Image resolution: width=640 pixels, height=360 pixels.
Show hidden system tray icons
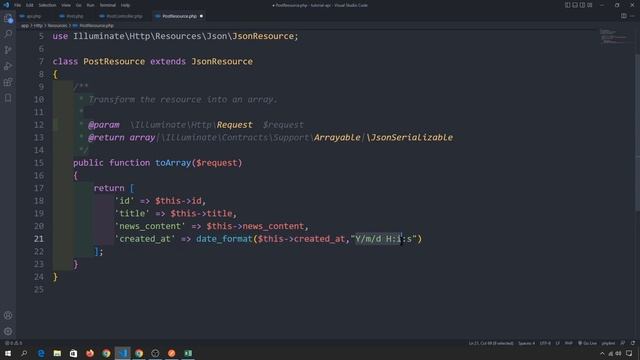point(602,353)
